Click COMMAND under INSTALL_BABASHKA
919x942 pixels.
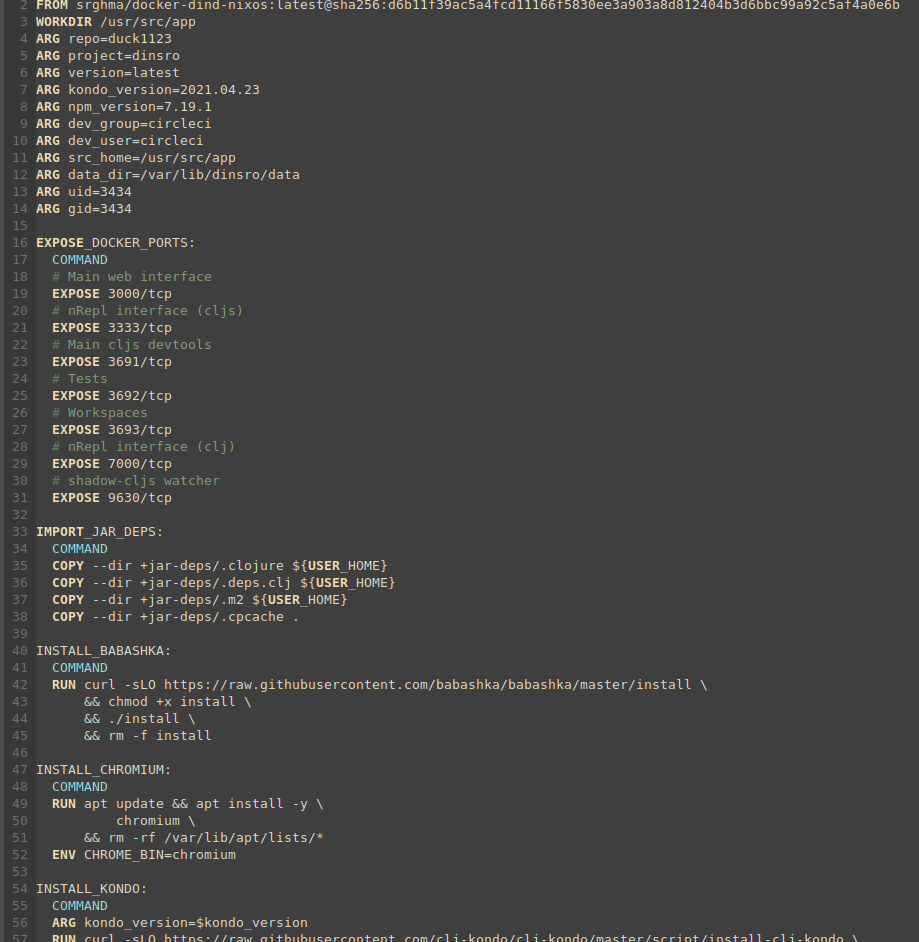click(x=80, y=668)
